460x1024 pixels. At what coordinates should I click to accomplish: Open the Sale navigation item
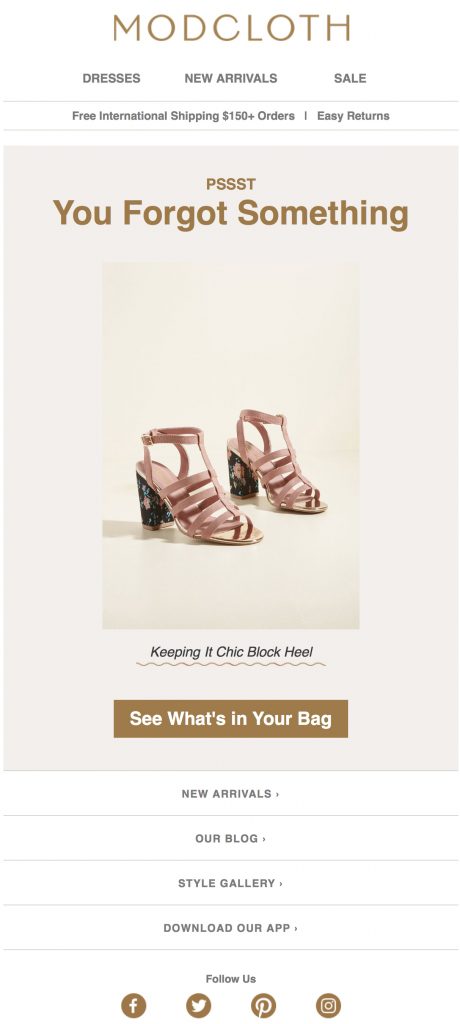pyautogui.click(x=350, y=78)
